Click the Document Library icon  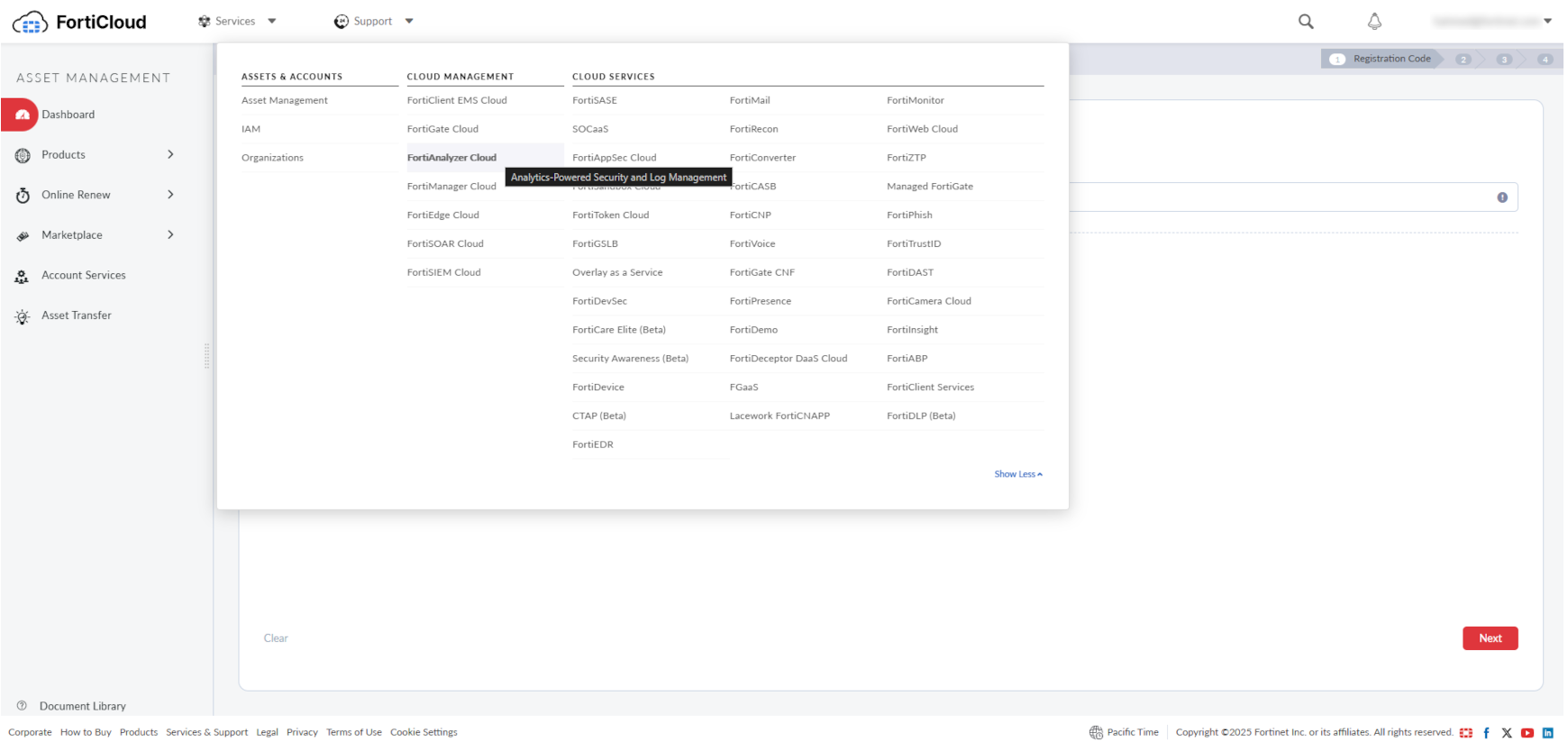coord(22,706)
